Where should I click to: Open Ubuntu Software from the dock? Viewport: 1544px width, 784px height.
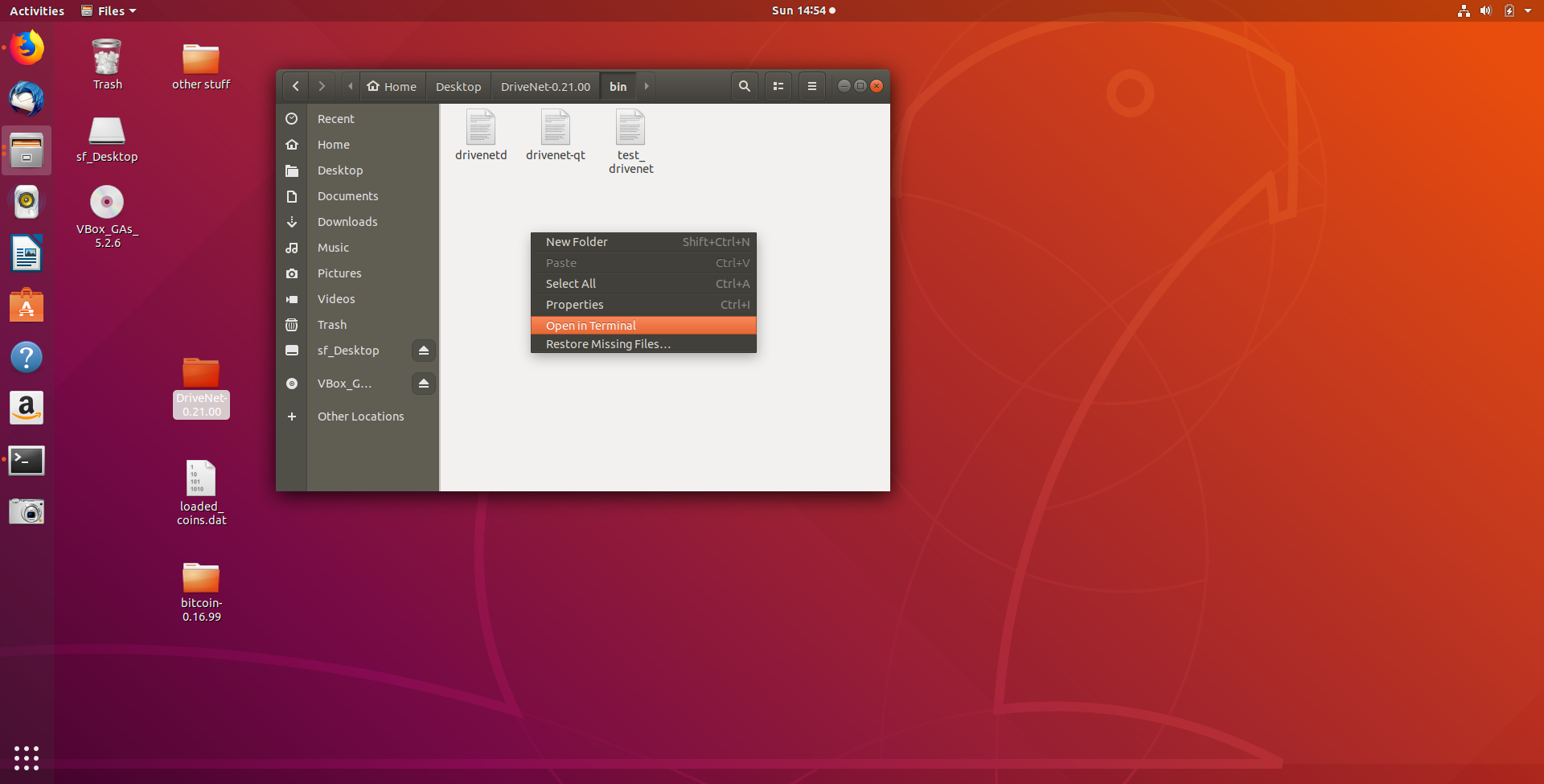(x=27, y=306)
